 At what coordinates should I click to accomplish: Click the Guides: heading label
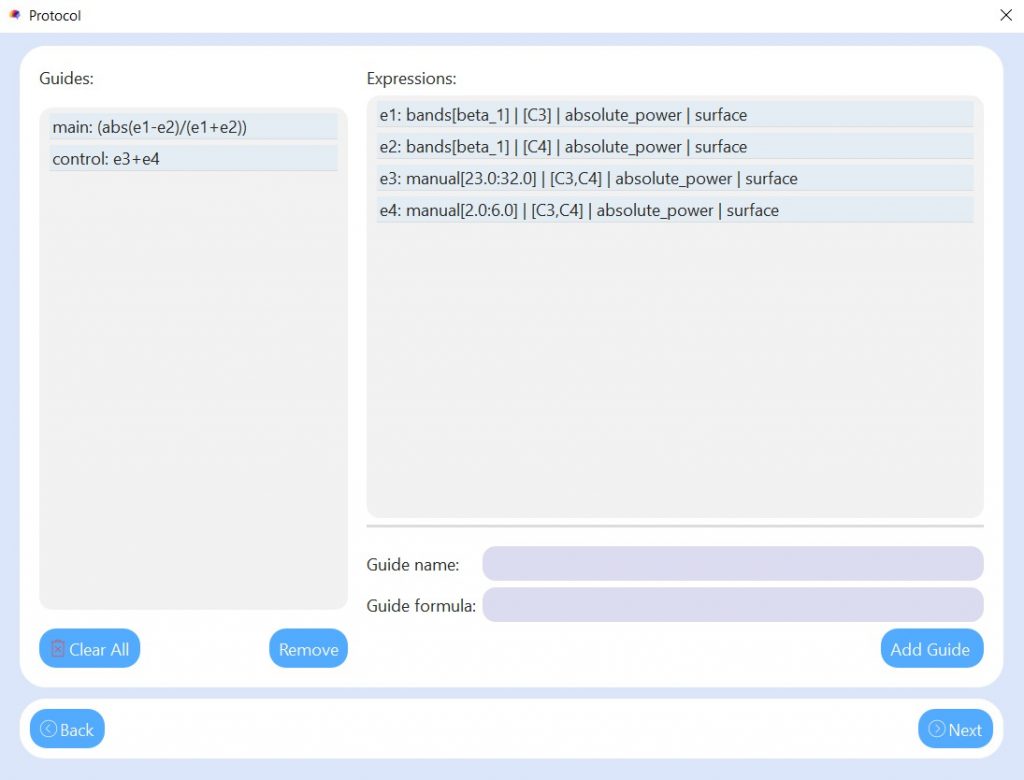66,78
